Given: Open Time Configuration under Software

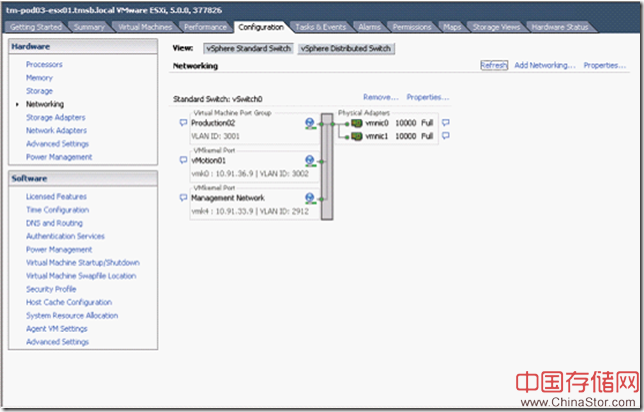Looking at the screenshot, I should point(58,210).
